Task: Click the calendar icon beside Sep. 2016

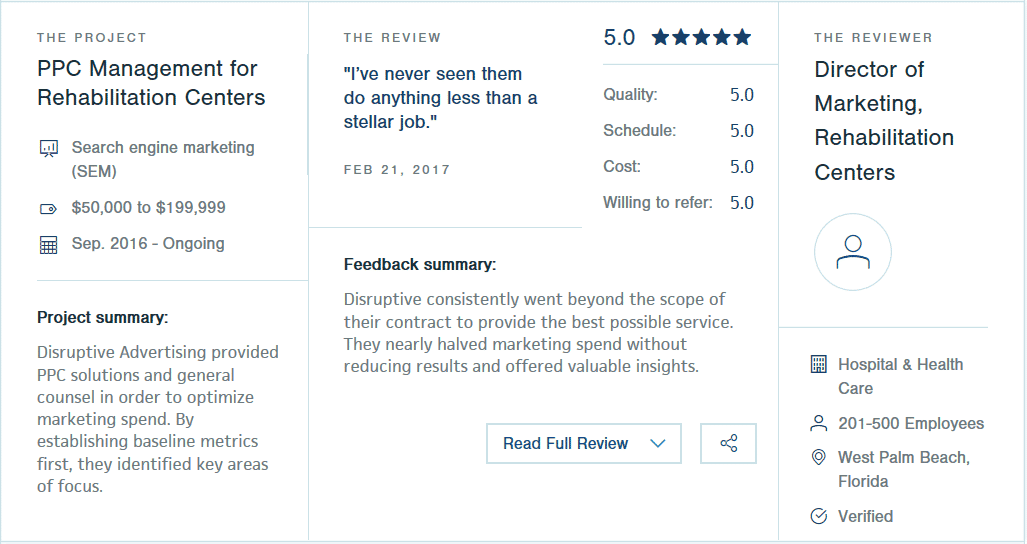Action: point(48,245)
